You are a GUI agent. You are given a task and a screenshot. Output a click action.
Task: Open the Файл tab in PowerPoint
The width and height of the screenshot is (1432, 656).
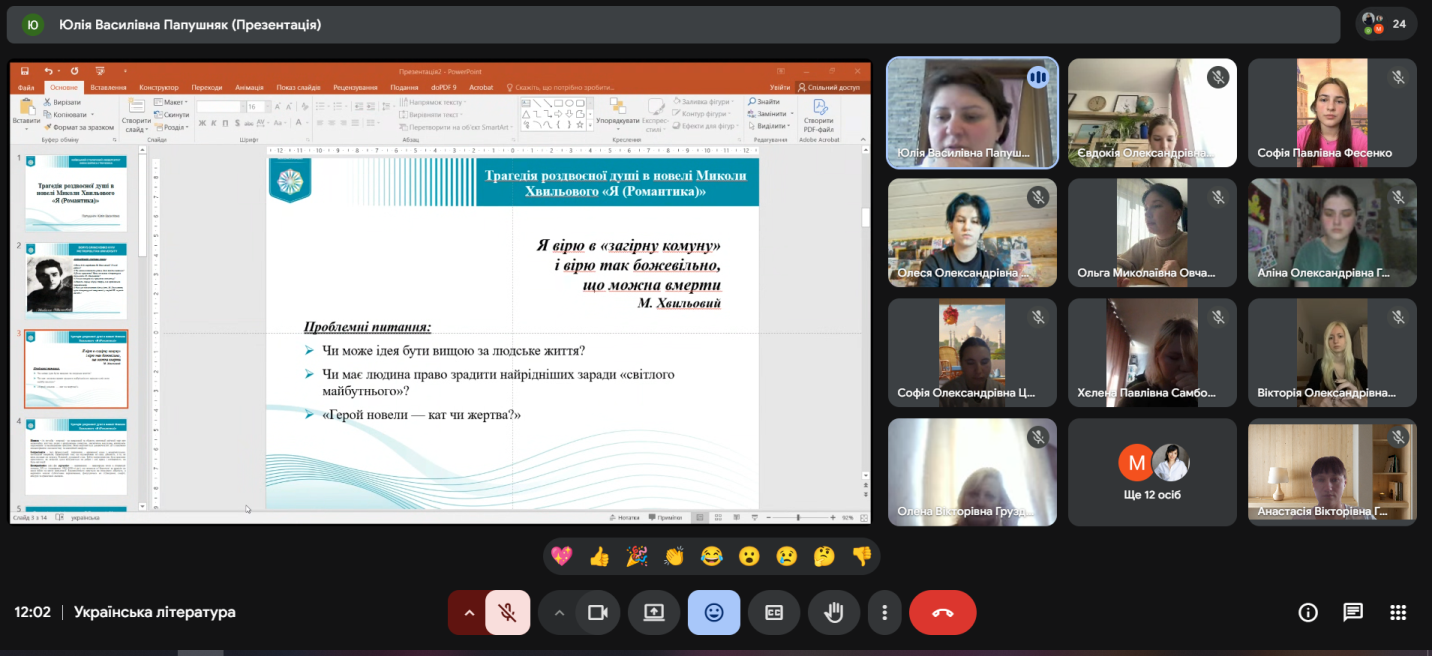26,88
